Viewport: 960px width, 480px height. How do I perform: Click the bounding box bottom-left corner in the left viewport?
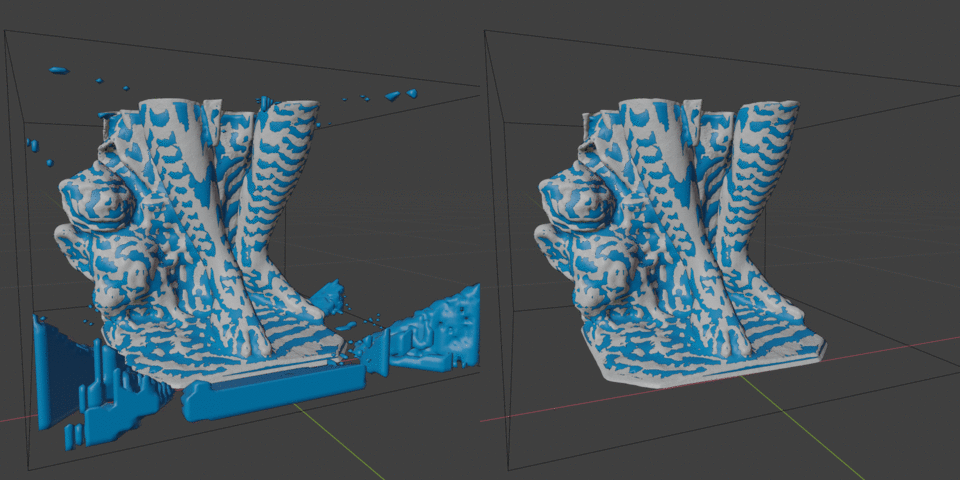pyautogui.click(x=29, y=468)
